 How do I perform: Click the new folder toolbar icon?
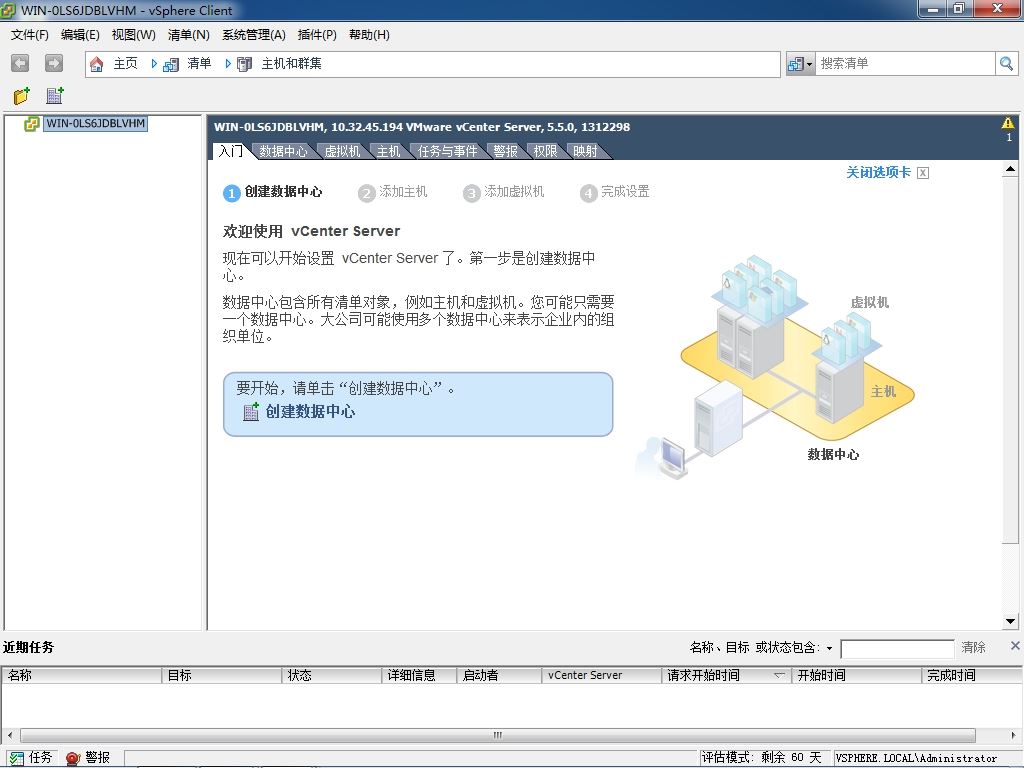tap(22, 96)
